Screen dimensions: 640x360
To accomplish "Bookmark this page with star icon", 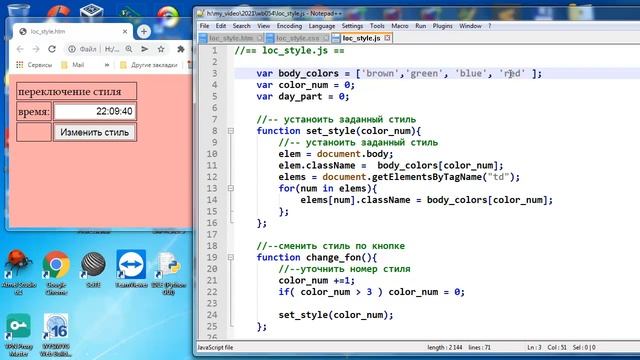I will 161,49.
